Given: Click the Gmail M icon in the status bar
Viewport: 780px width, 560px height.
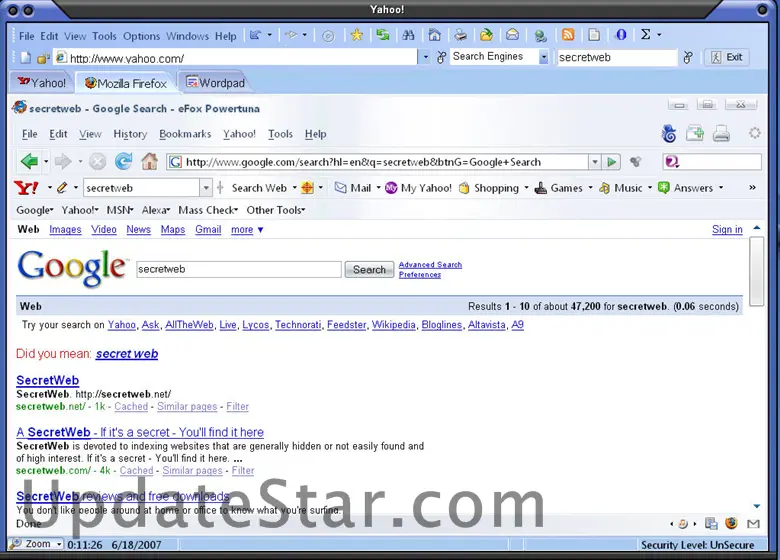Looking at the screenshot, I should (753, 523).
